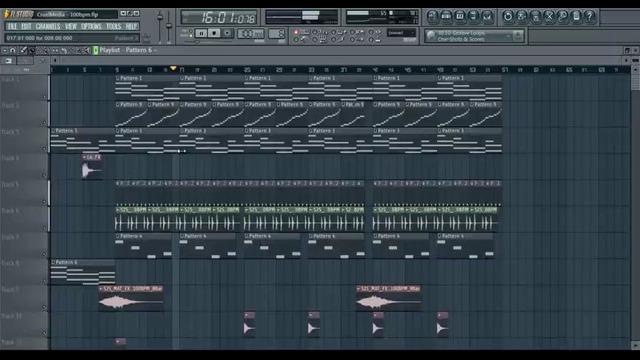Open the HELP menu
The width and height of the screenshot is (640, 360).
click(131, 27)
